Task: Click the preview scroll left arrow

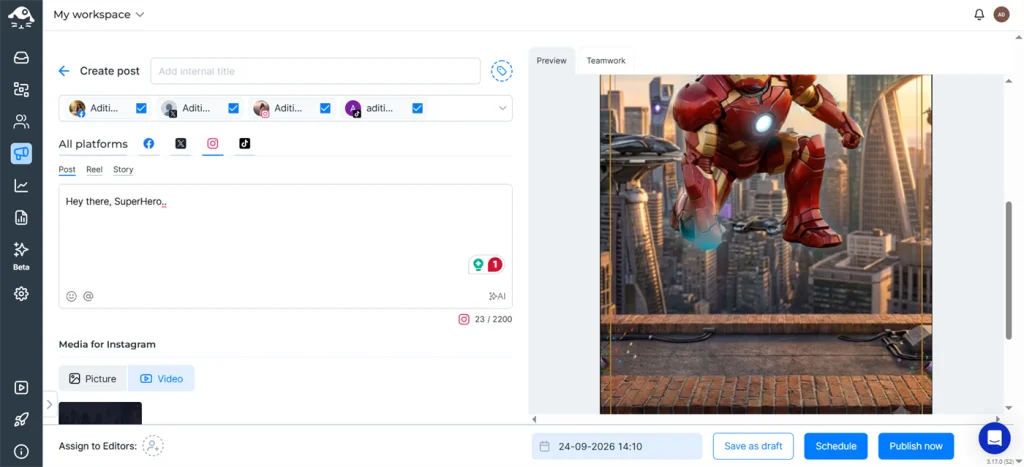Action: [534, 419]
